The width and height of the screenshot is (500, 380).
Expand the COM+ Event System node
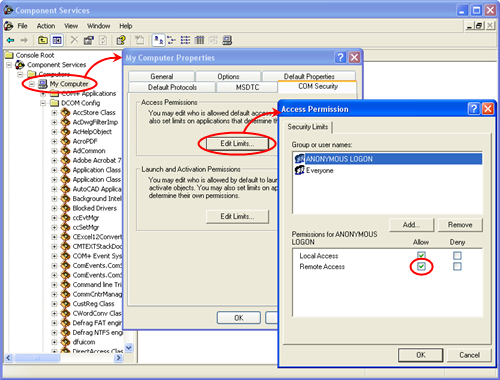[54, 256]
